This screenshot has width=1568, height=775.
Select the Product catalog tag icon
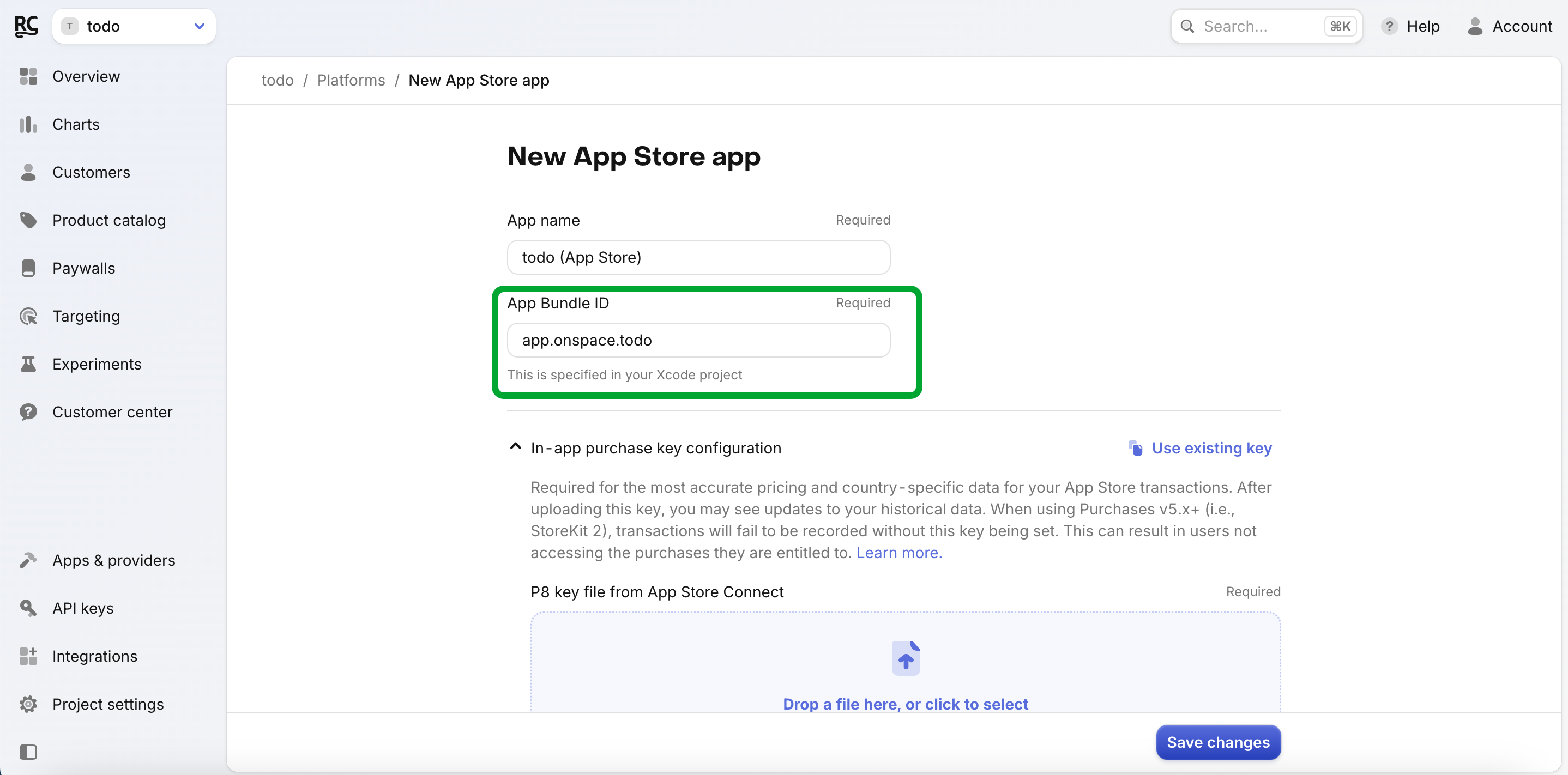(x=28, y=220)
